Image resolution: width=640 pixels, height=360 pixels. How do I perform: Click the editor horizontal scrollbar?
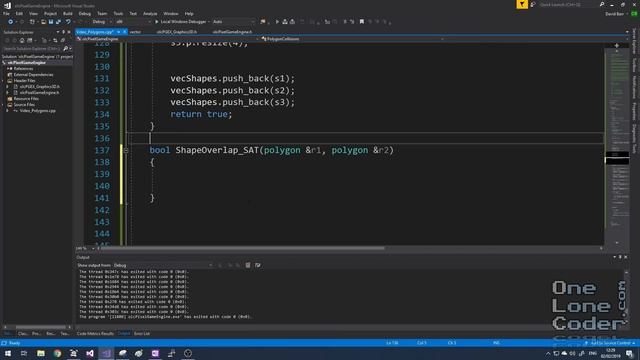click(x=243, y=248)
